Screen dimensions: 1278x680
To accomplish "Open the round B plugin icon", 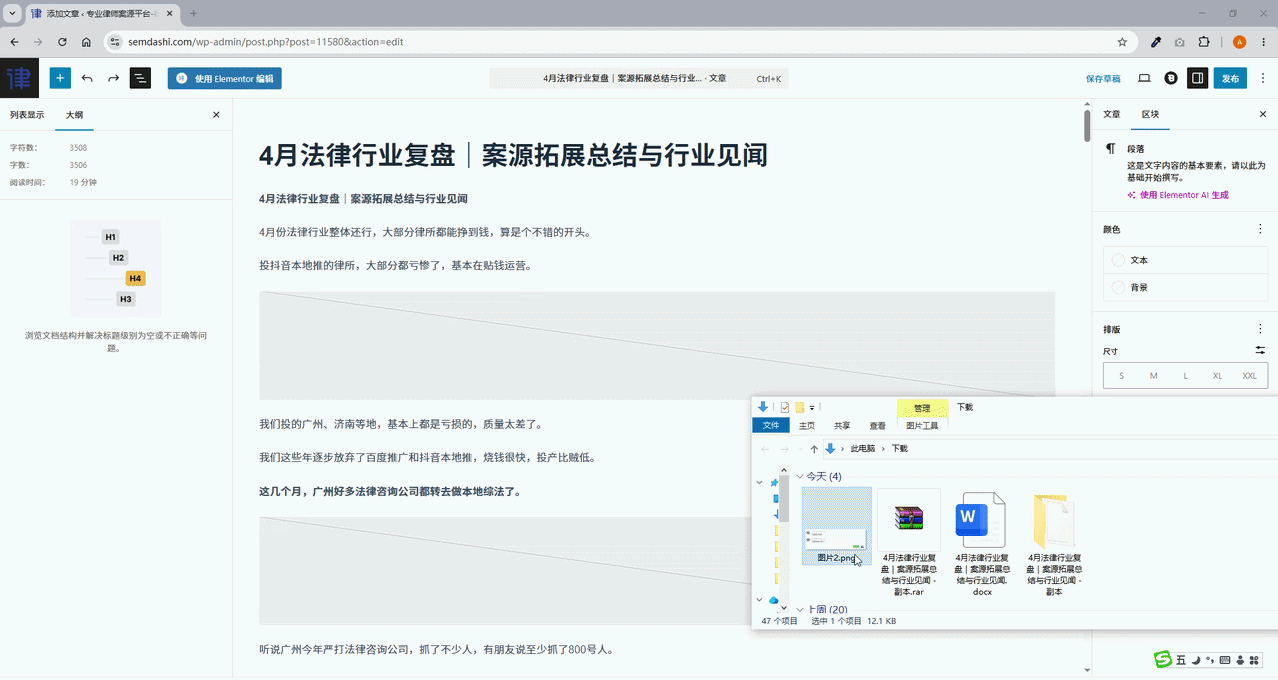I will (1171, 78).
